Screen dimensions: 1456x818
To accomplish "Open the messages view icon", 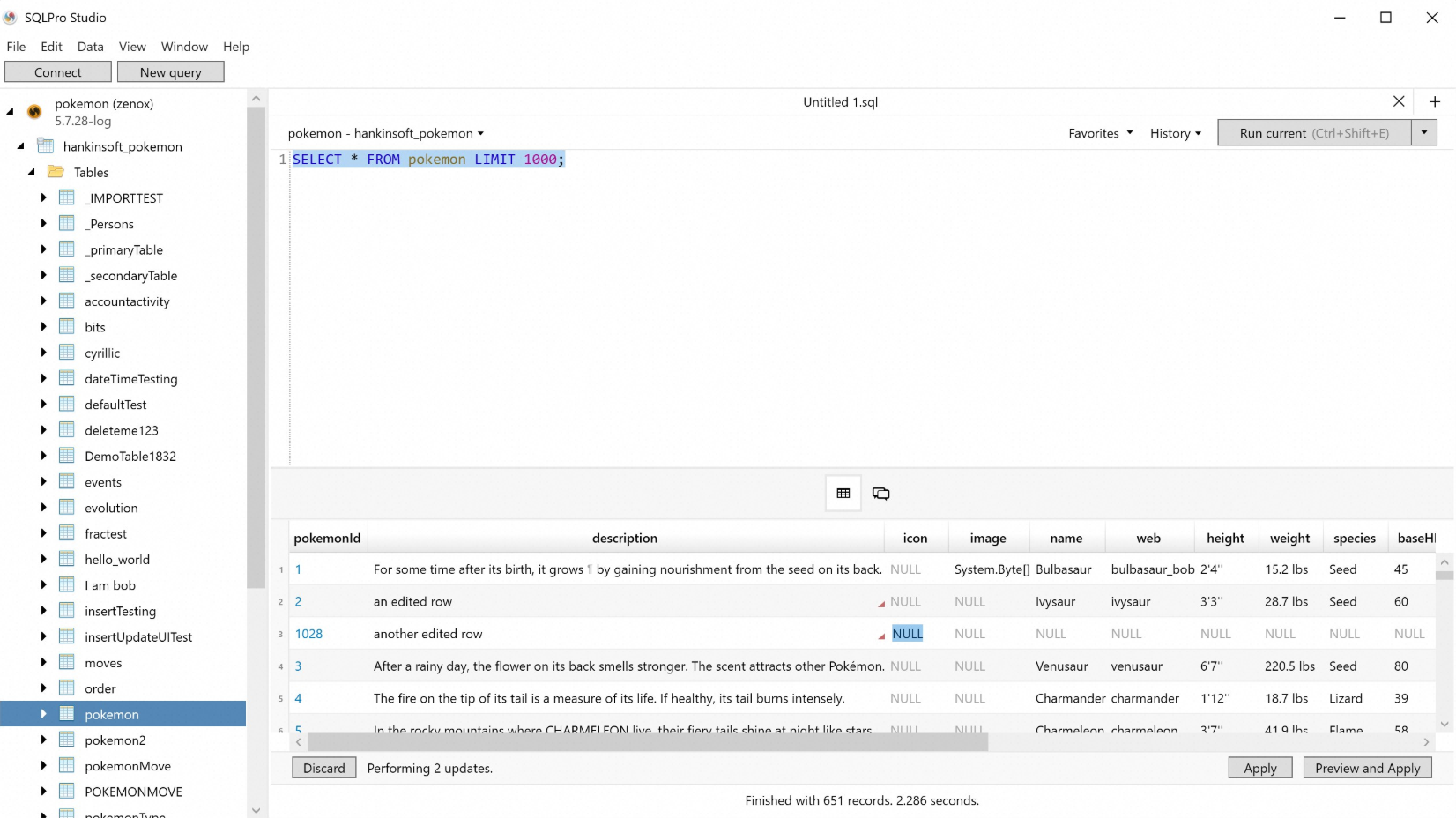I will [880, 494].
